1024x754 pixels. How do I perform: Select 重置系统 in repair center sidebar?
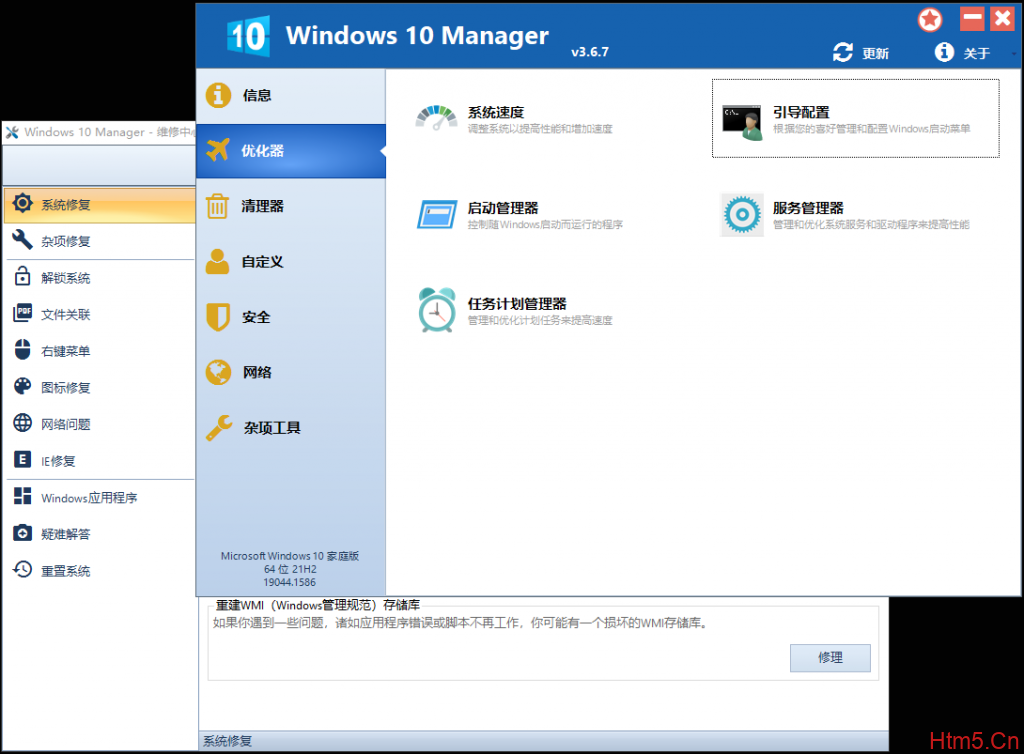pos(99,571)
